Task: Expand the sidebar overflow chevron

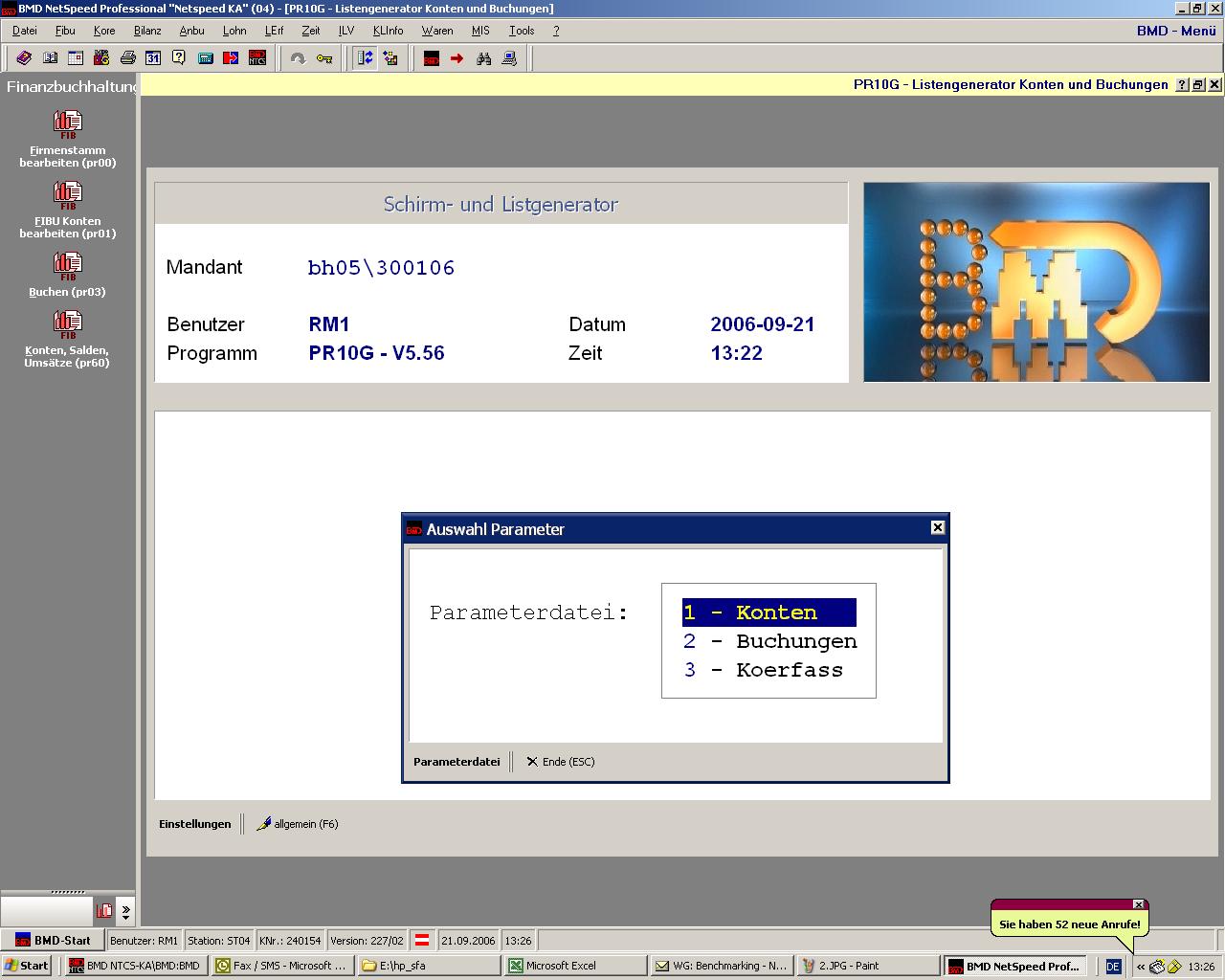Action: point(126,911)
